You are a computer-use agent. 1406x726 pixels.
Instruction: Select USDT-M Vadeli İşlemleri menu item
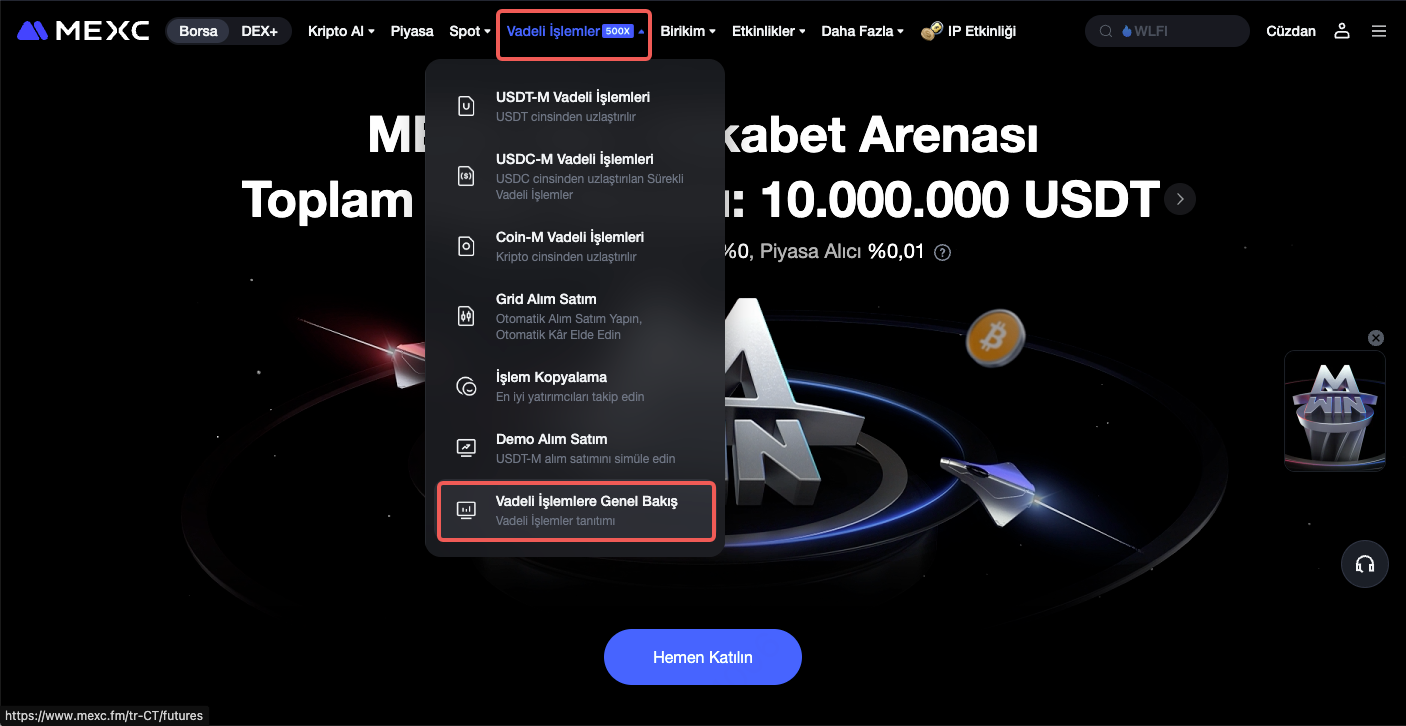pyautogui.click(x=575, y=106)
